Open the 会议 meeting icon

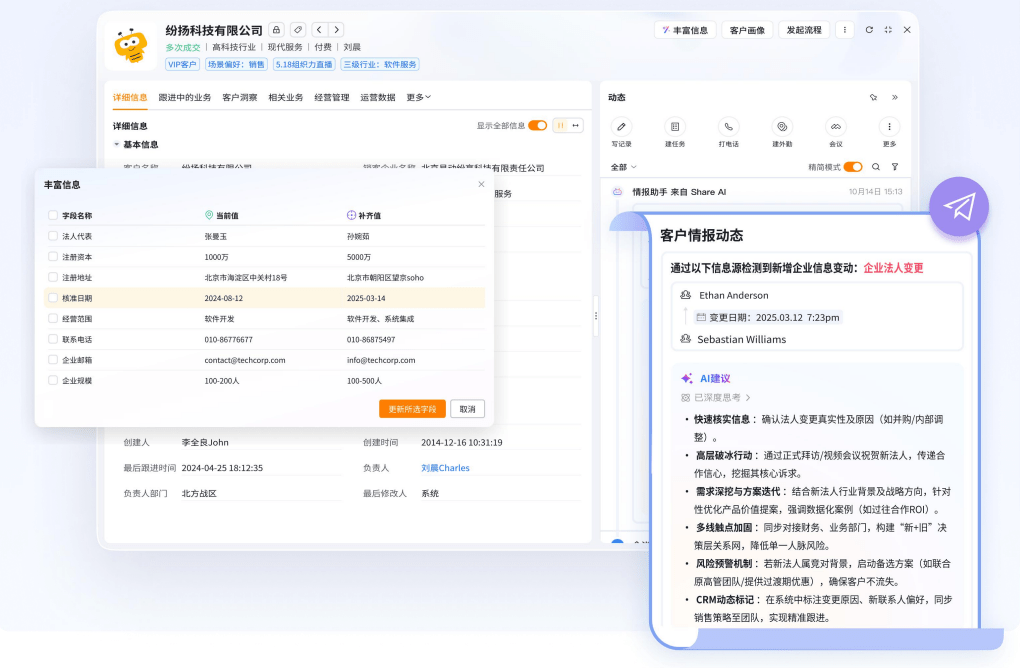835,127
